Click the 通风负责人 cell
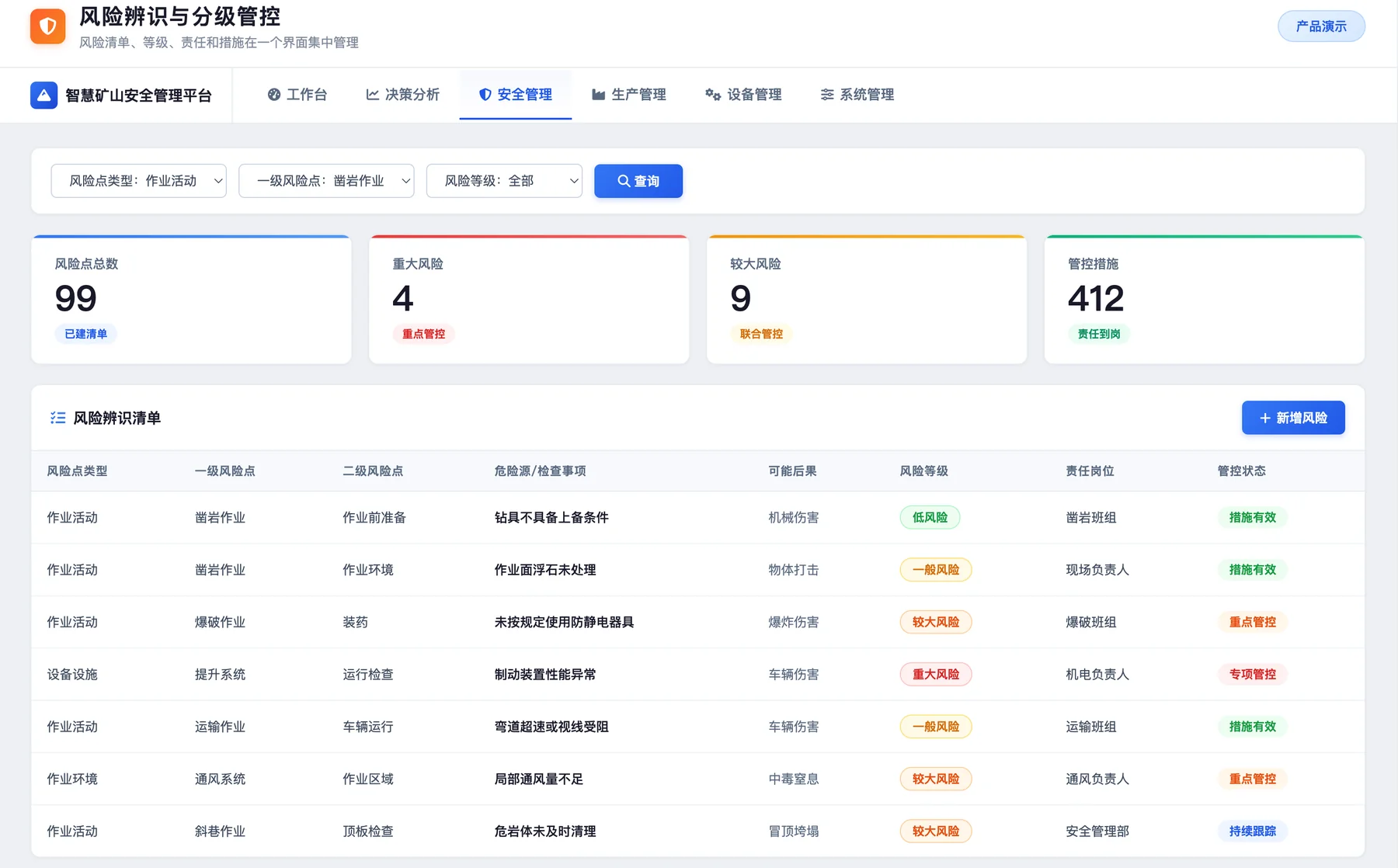 (x=1097, y=779)
